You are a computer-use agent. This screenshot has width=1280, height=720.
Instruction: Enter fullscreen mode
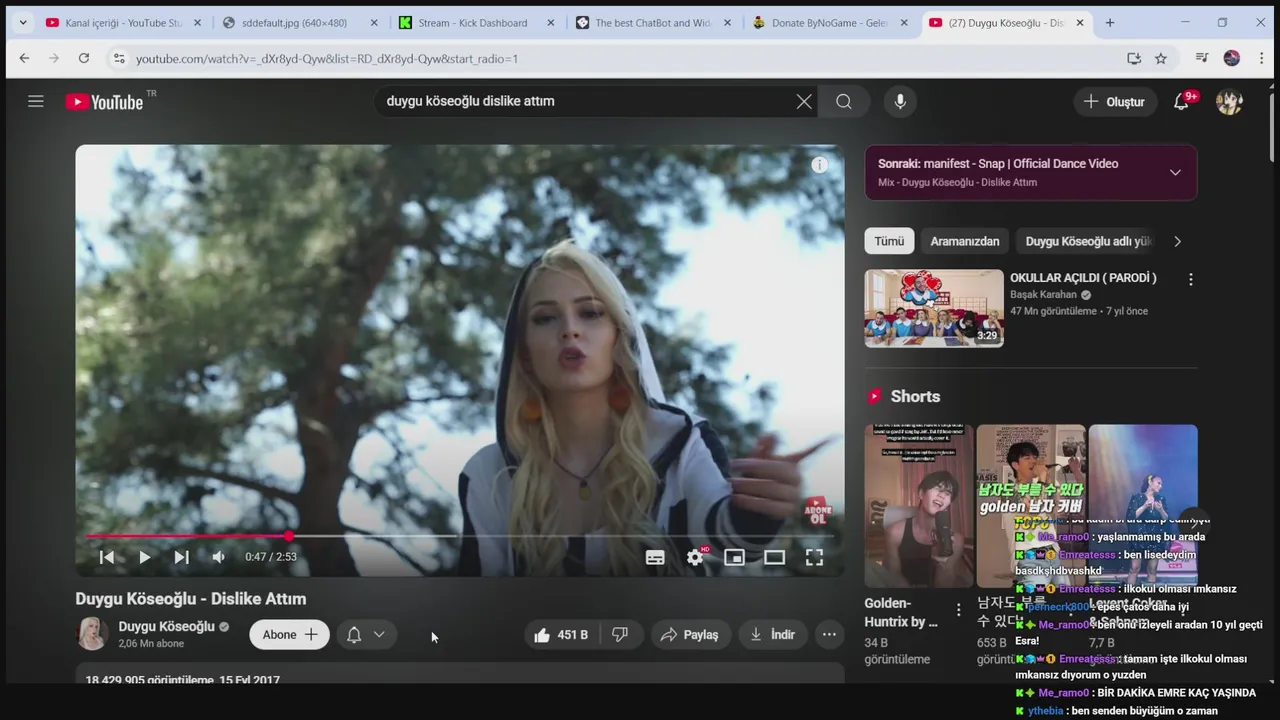pos(814,557)
